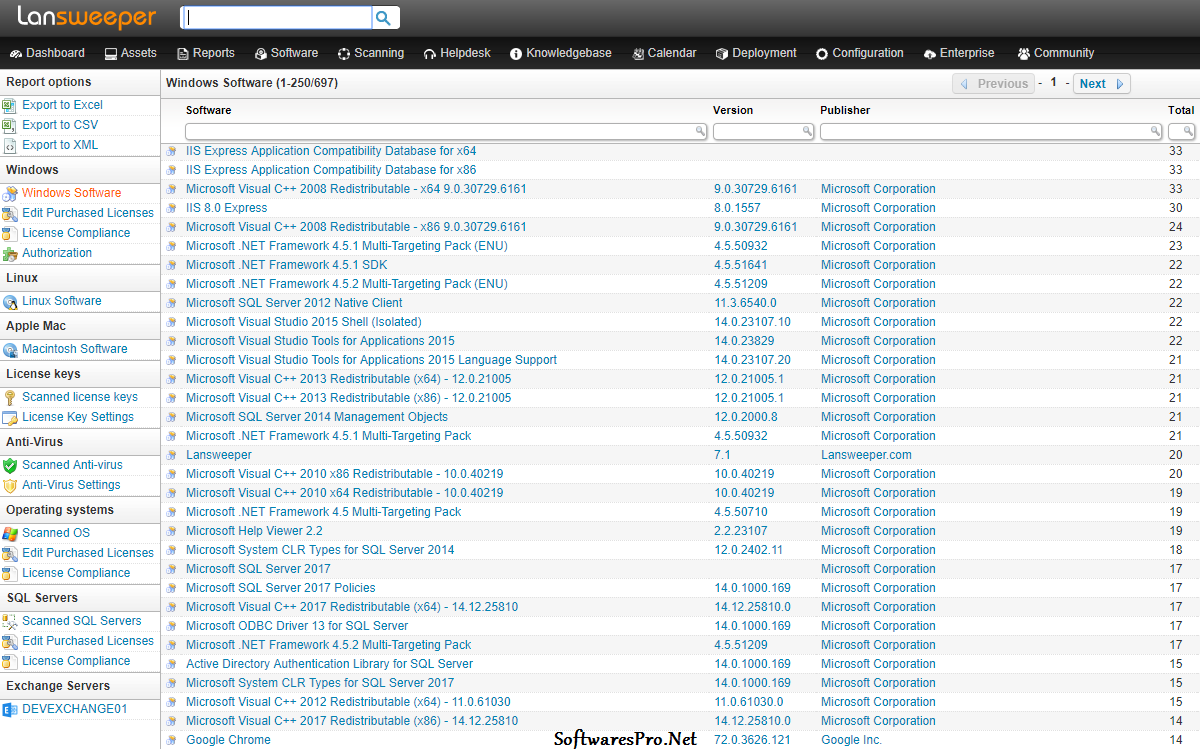Select License Key Settings in sidebar

(x=77, y=417)
